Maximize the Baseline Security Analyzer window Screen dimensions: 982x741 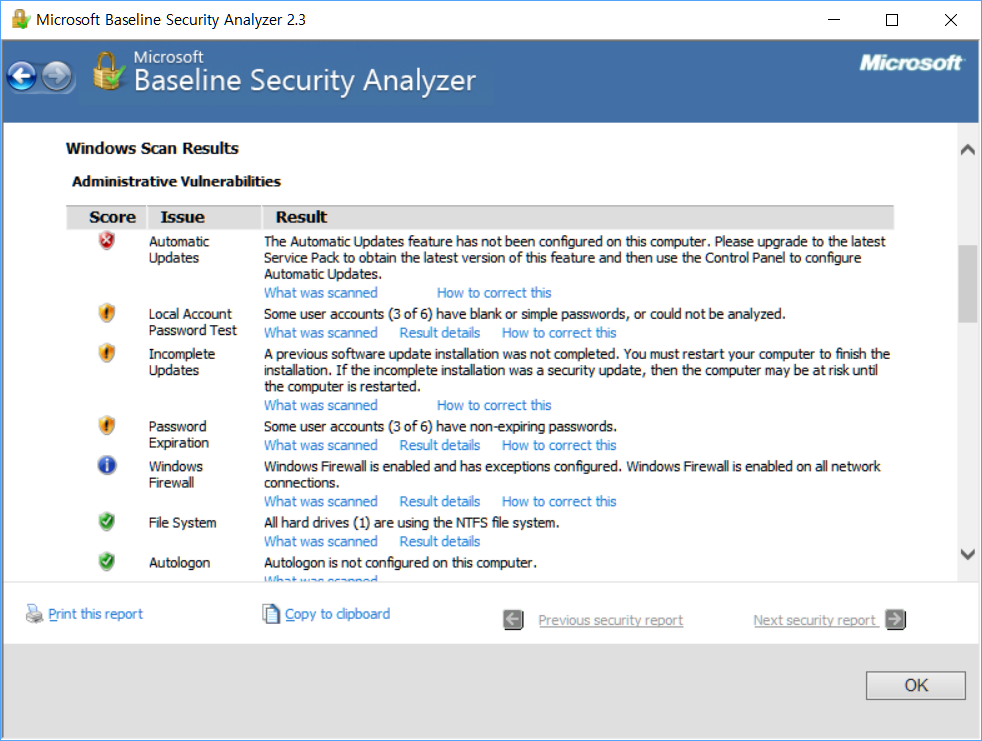coord(892,19)
